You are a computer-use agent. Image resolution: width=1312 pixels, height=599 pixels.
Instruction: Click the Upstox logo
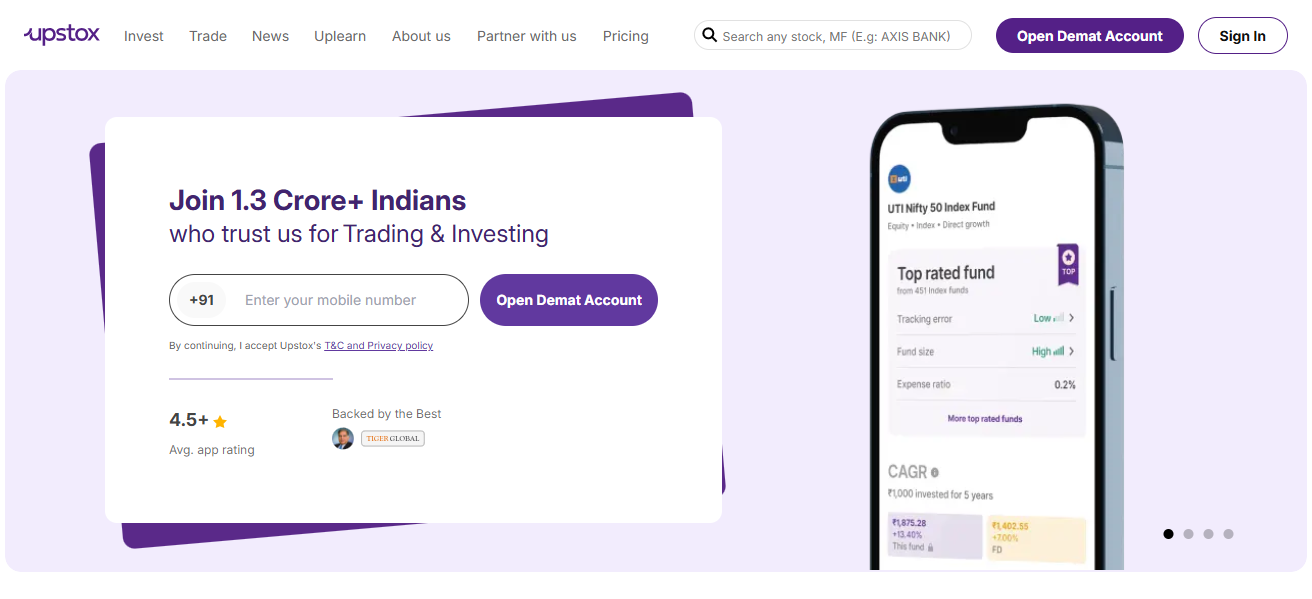tap(62, 35)
